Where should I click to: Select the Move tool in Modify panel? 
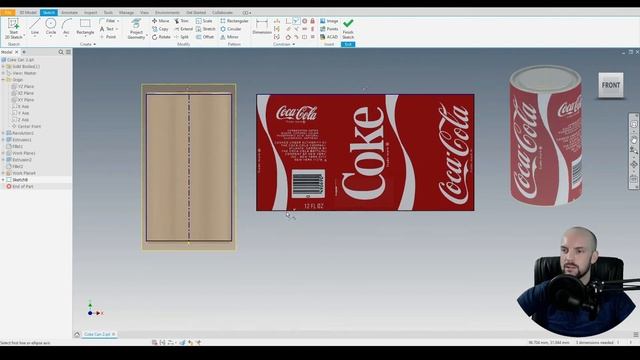pyautogui.click(x=160, y=21)
